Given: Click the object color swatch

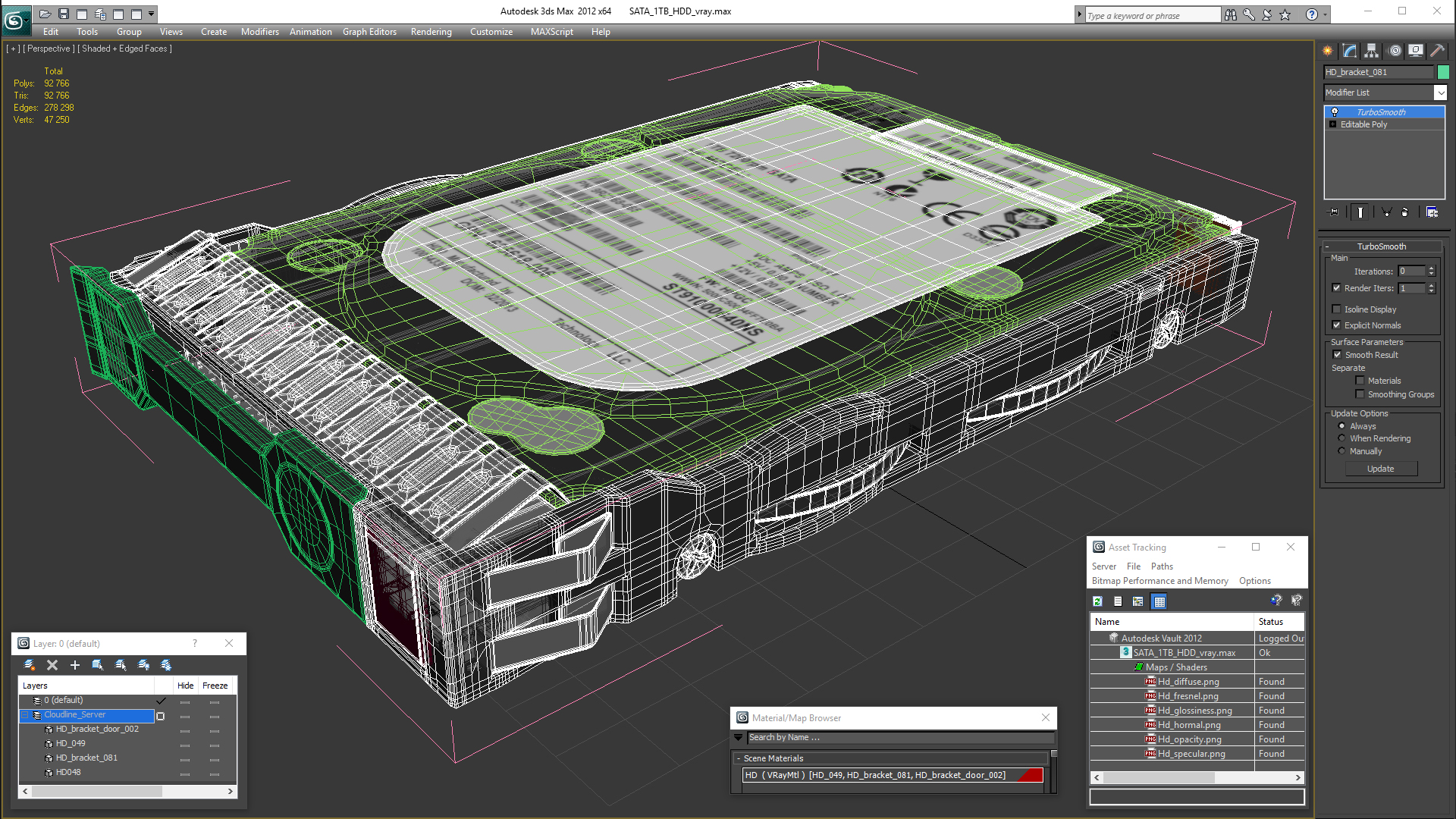Looking at the screenshot, I should pyautogui.click(x=1443, y=72).
